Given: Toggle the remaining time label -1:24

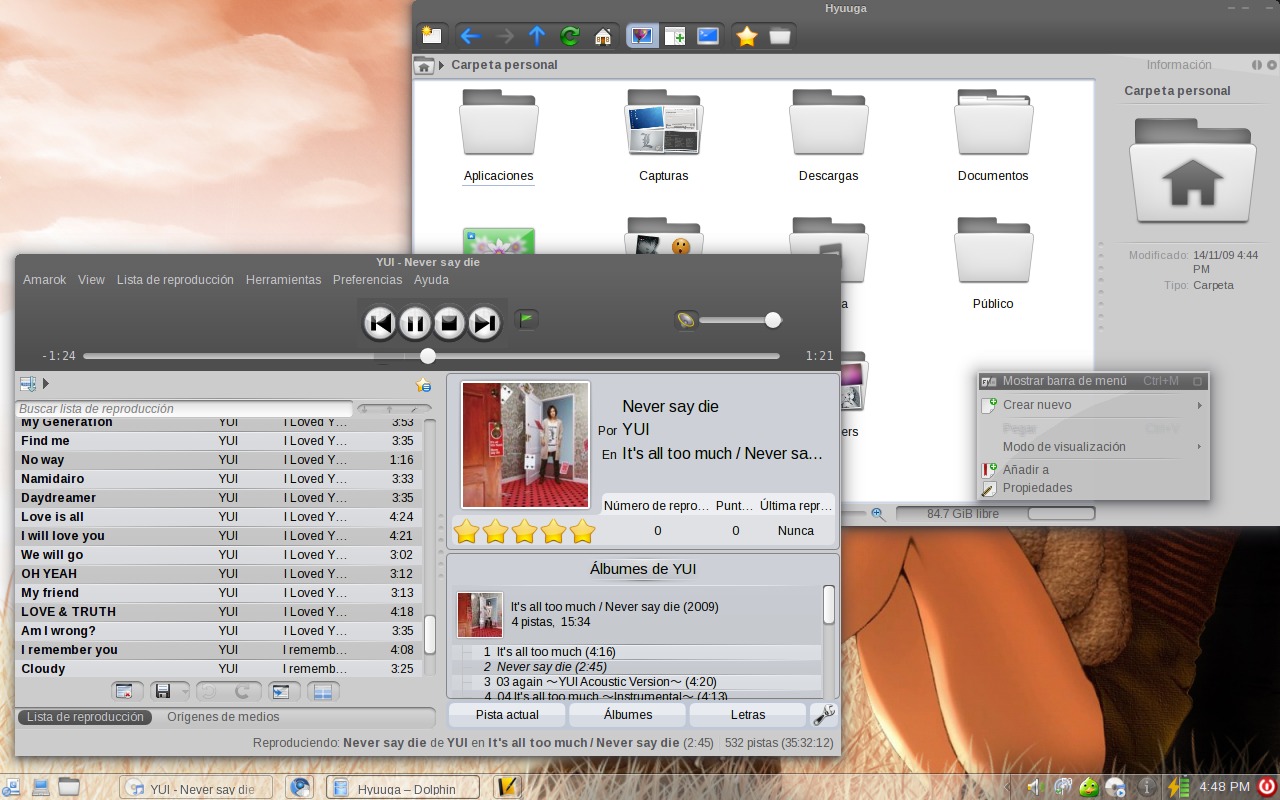Looking at the screenshot, I should [59, 356].
